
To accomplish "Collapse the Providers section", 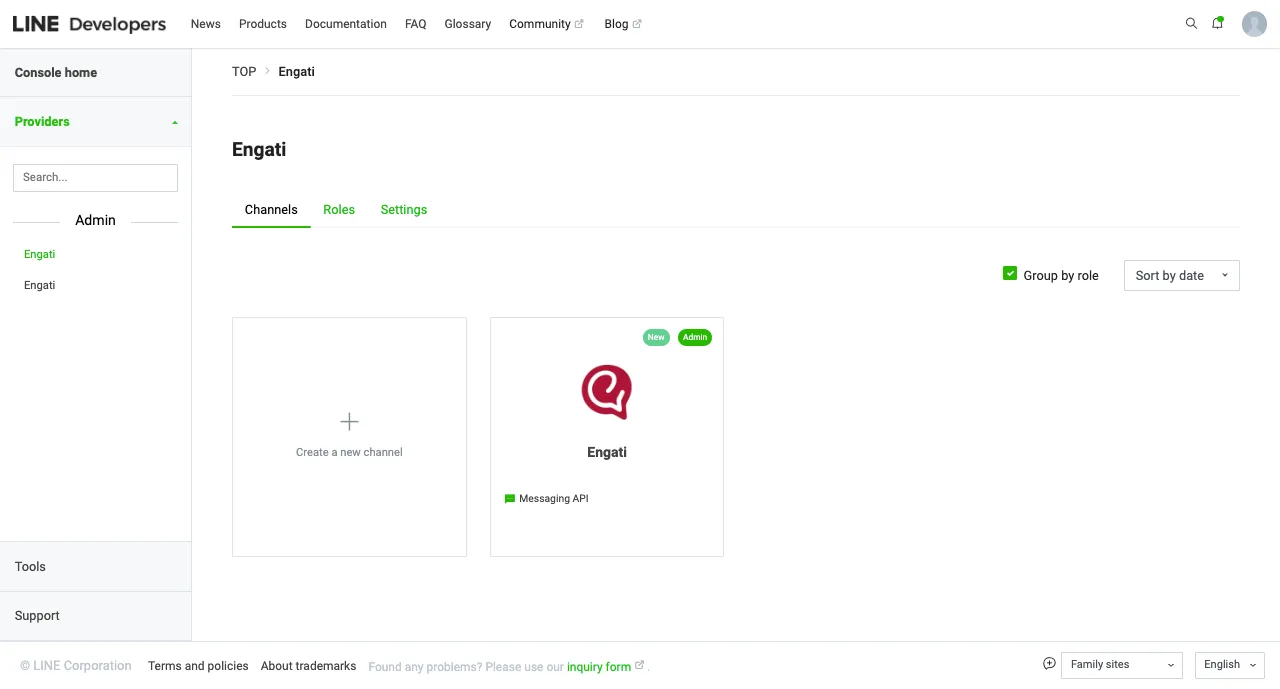I will coord(95,122).
